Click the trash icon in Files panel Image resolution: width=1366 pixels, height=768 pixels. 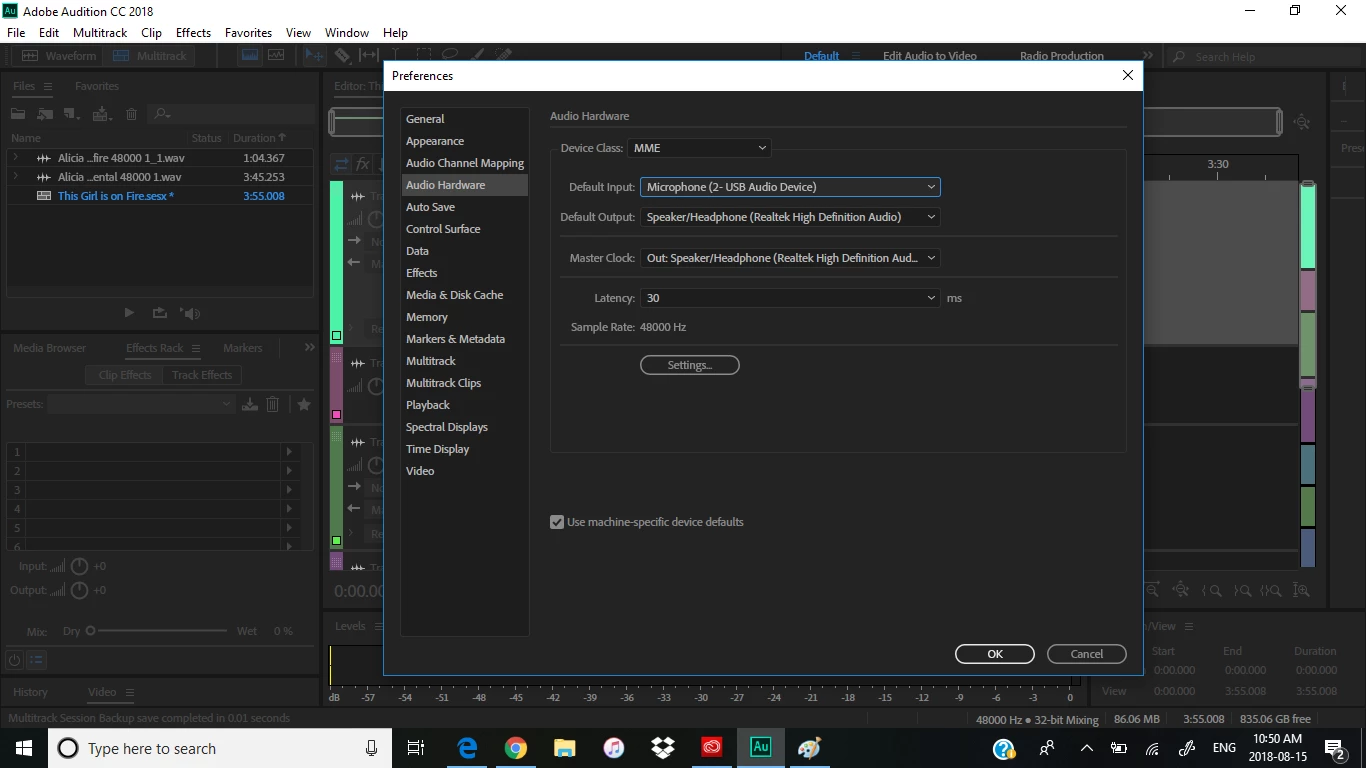131,114
